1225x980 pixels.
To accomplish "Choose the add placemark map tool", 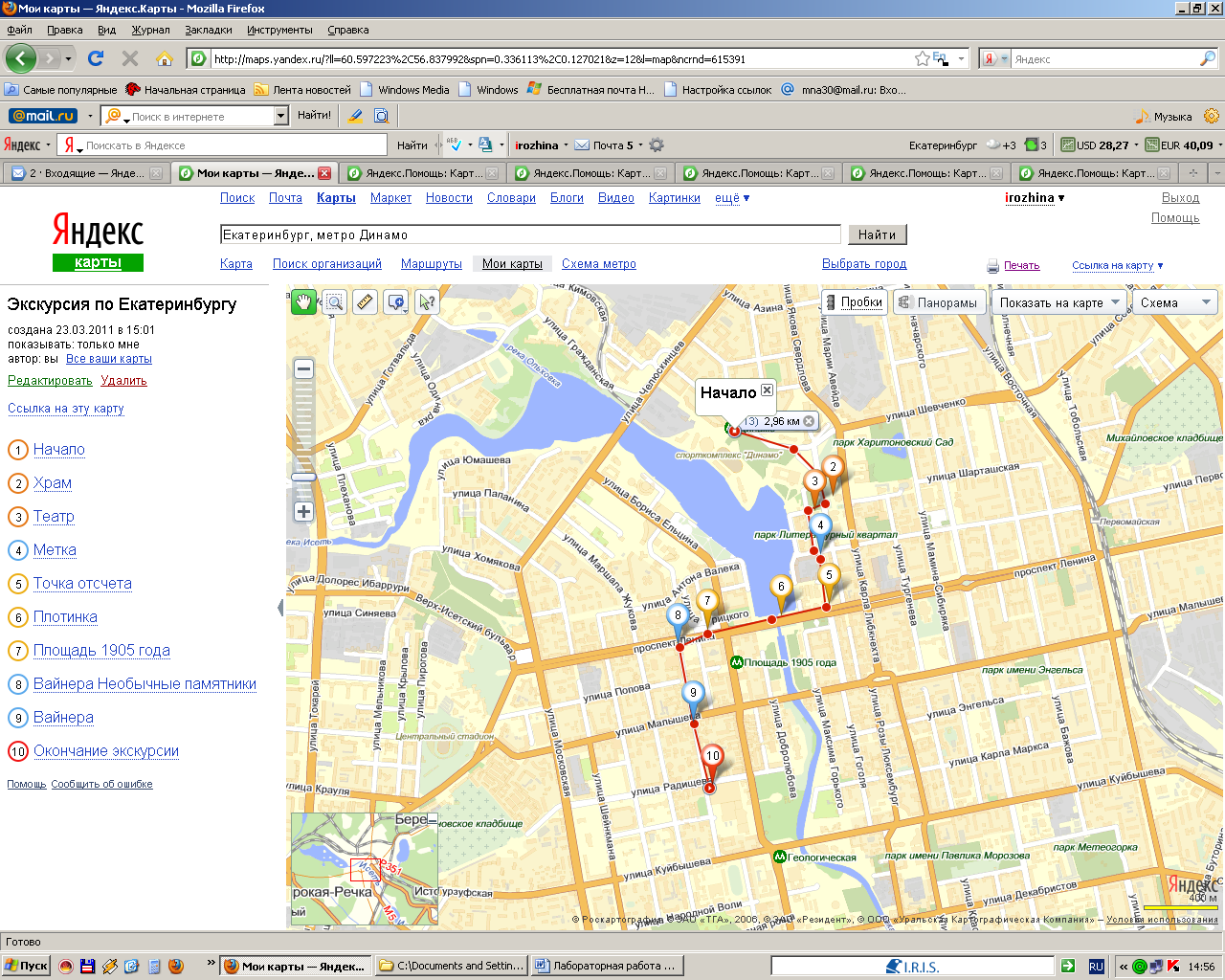I will point(395,302).
